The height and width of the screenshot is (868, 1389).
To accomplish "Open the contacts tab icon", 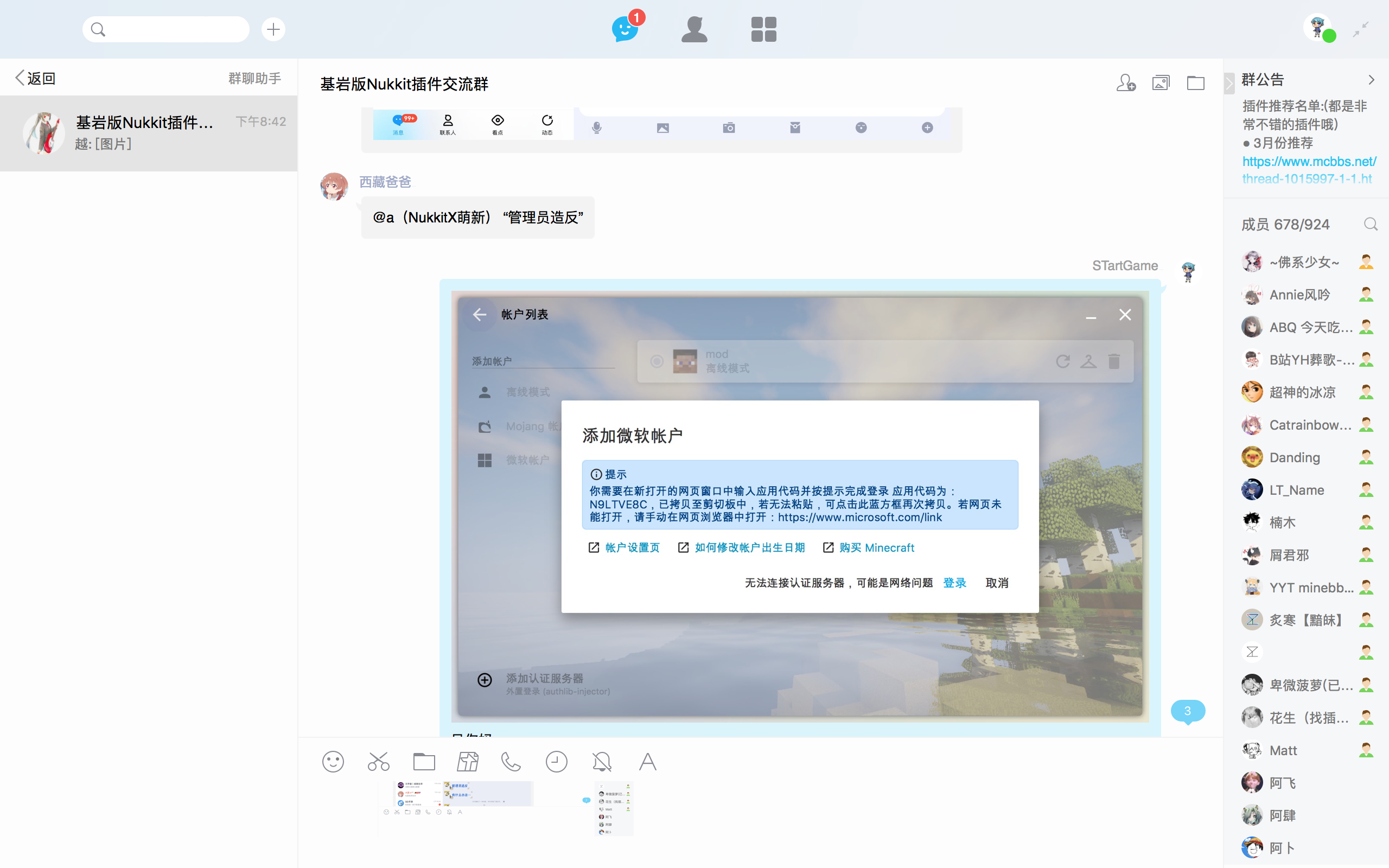I will coord(694,29).
